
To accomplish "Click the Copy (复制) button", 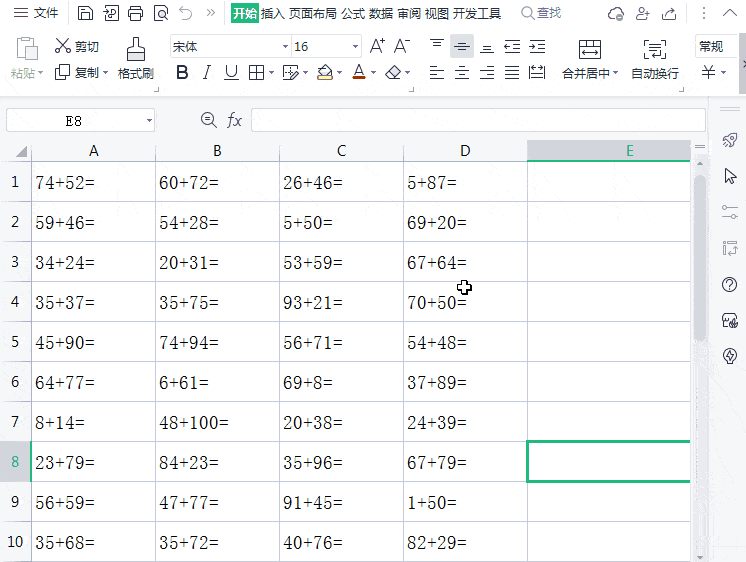I will [77, 73].
